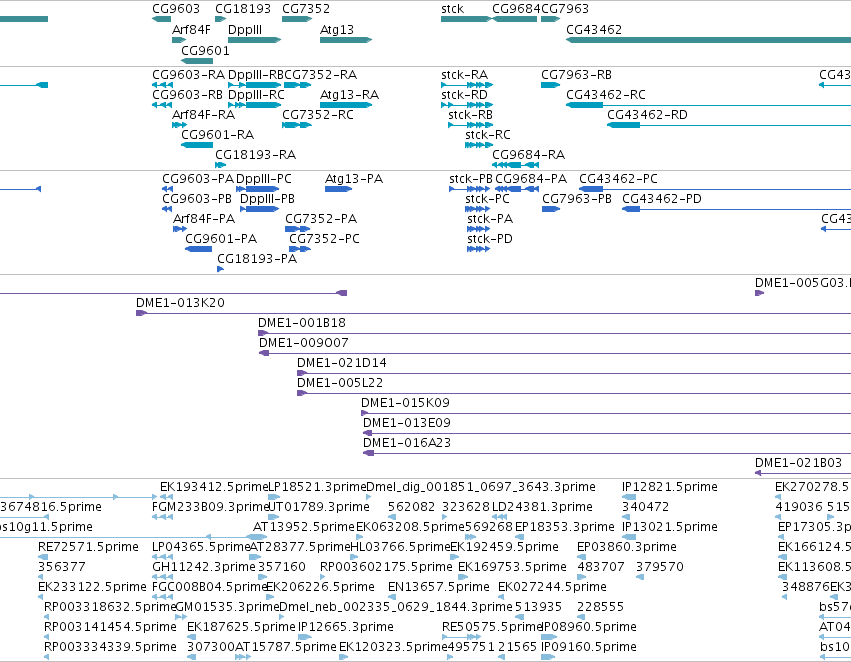This screenshot has height=662, width=851.
Task: Click the stck-RB transcript label
Action: click(x=471, y=115)
